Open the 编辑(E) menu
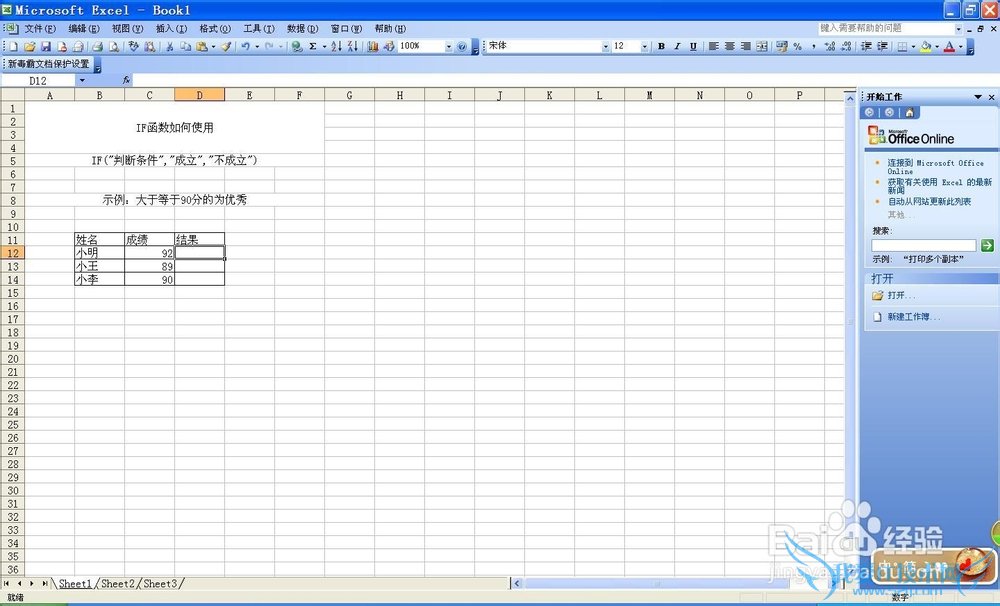Image resolution: width=1000 pixels, height=606 pixels. [x=84, y=29]
